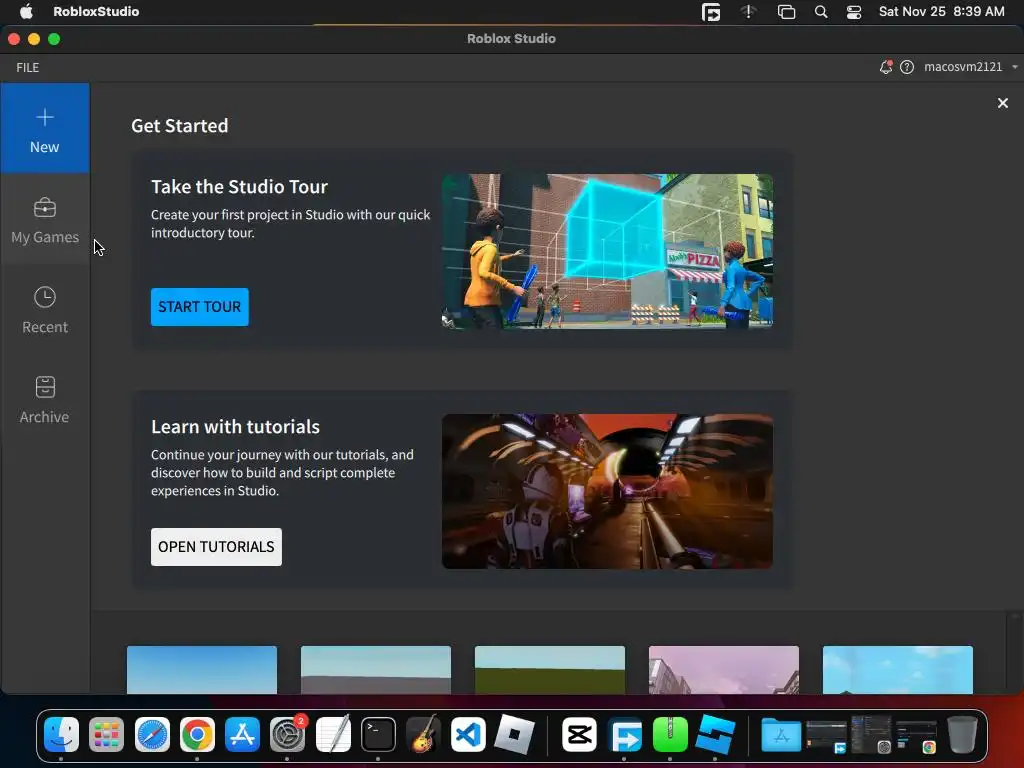Open the App Store from the dock
This screenshot has height=768, width=1024.
pos(242,735)
